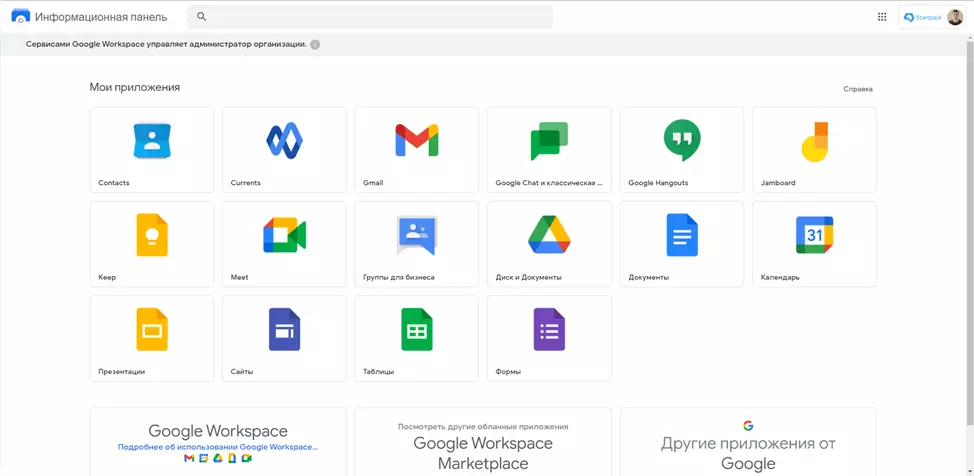Open the Google Workspace Marketplace card
This screenshot has width=974, height=476.
[483, 442]
